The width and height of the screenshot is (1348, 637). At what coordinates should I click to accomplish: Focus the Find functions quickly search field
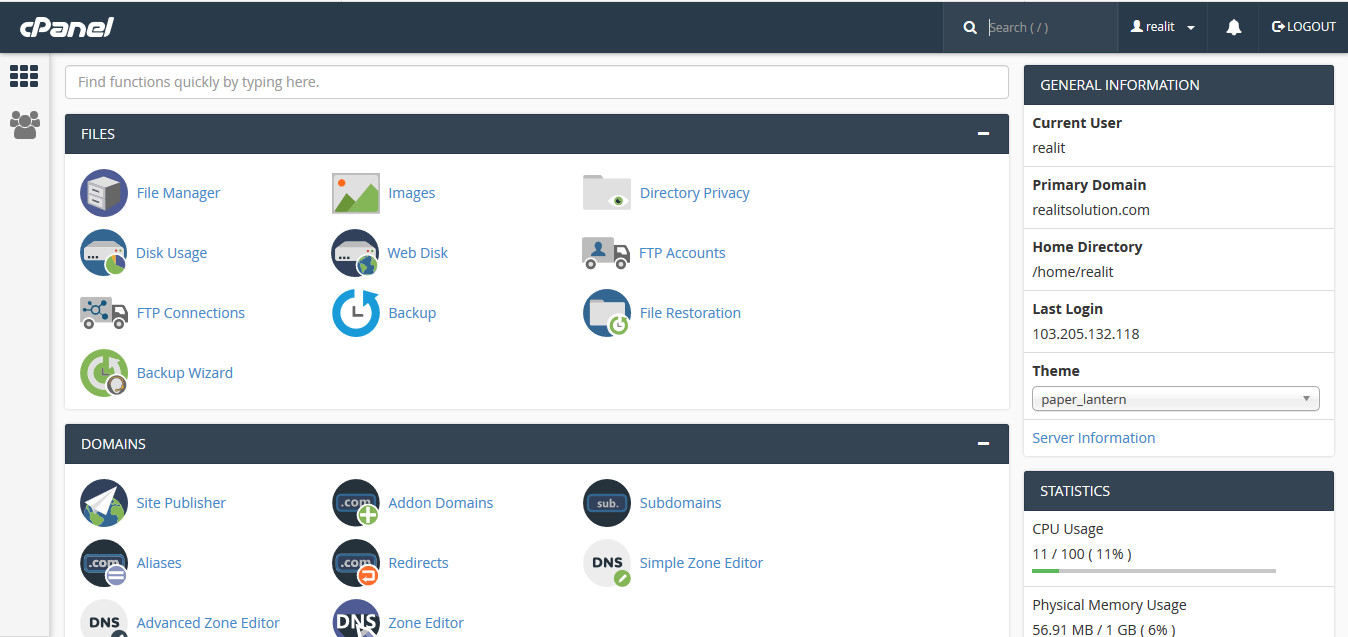coord(536,82)
